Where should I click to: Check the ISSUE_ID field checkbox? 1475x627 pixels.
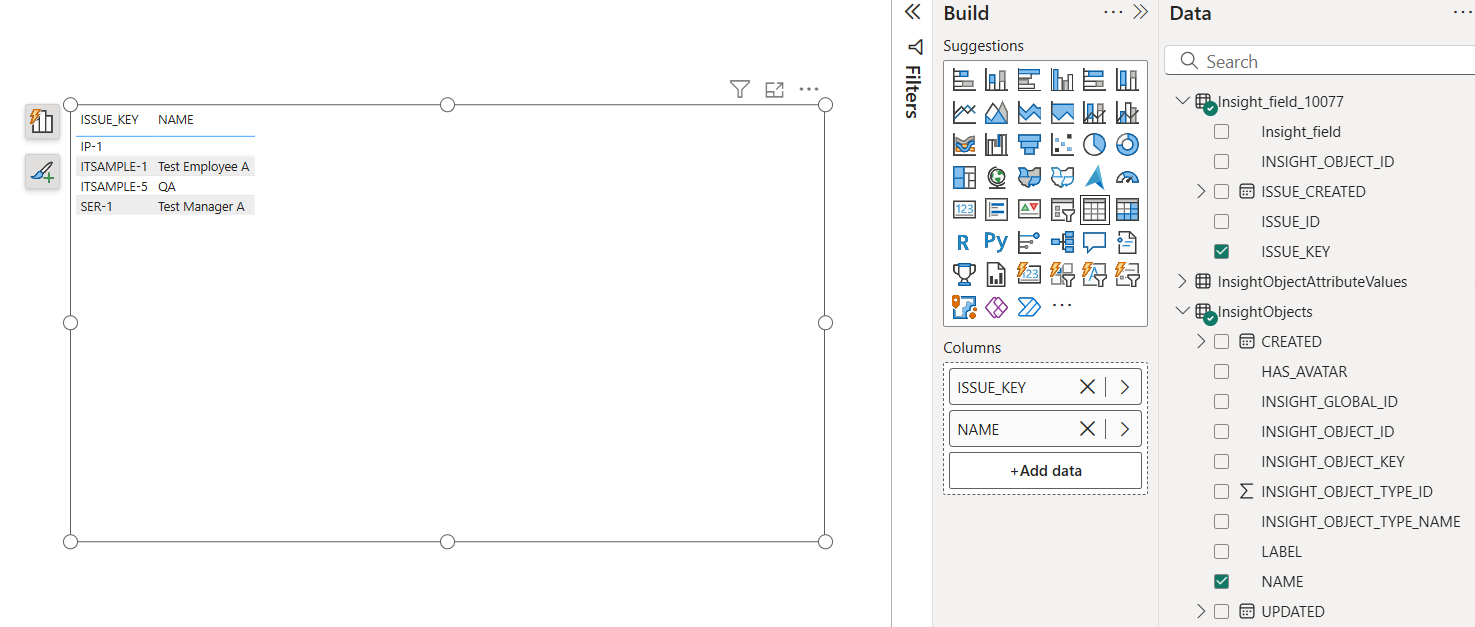1221,222
